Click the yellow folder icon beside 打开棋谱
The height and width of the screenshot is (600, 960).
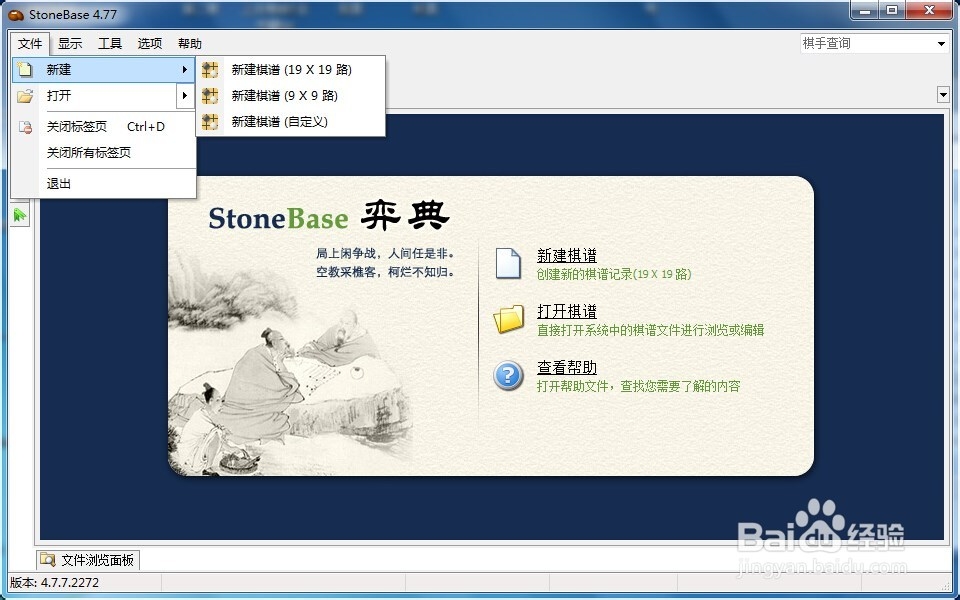point(509,319)
